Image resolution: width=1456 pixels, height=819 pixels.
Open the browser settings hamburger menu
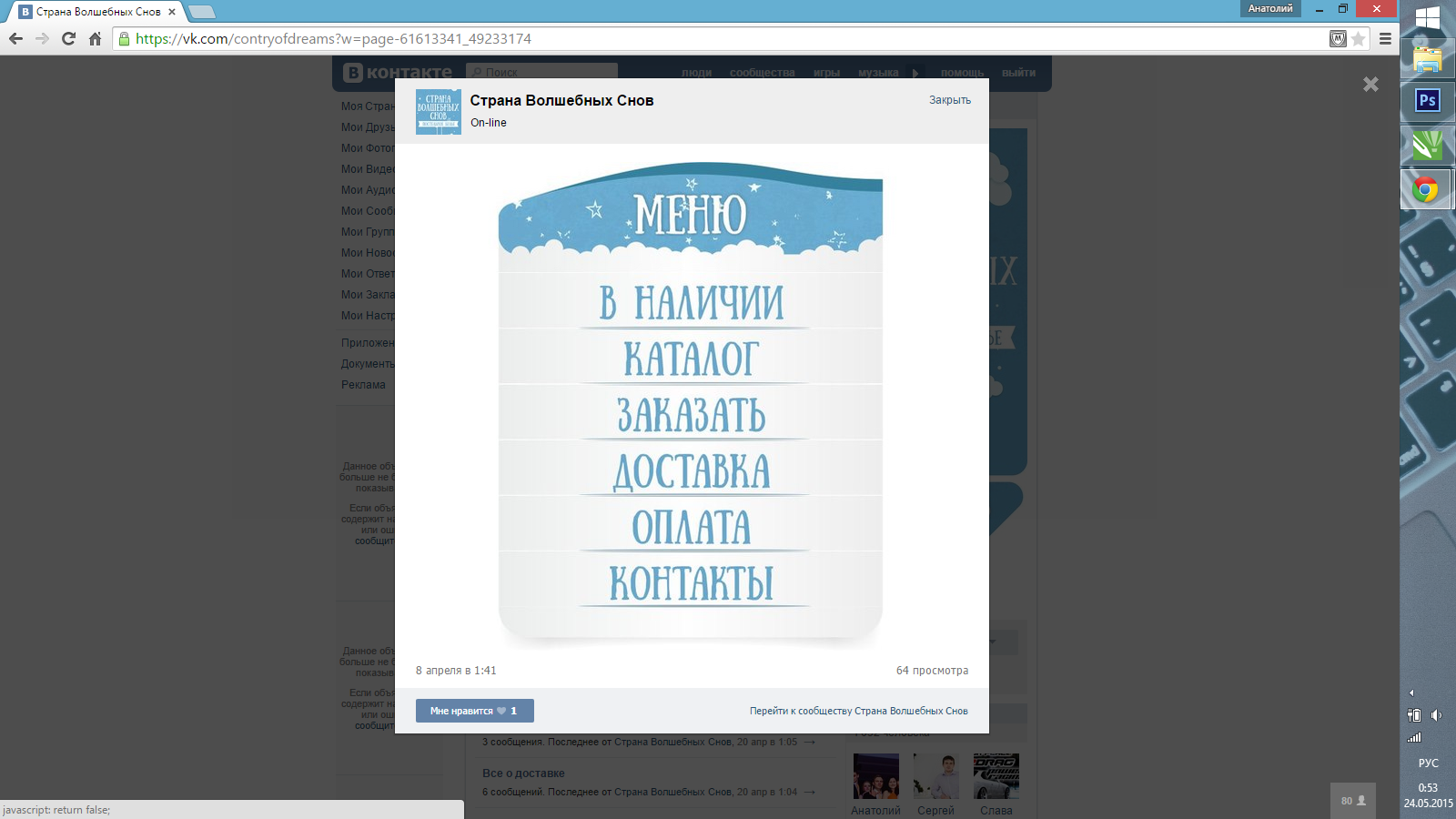tap(1387, 38)
